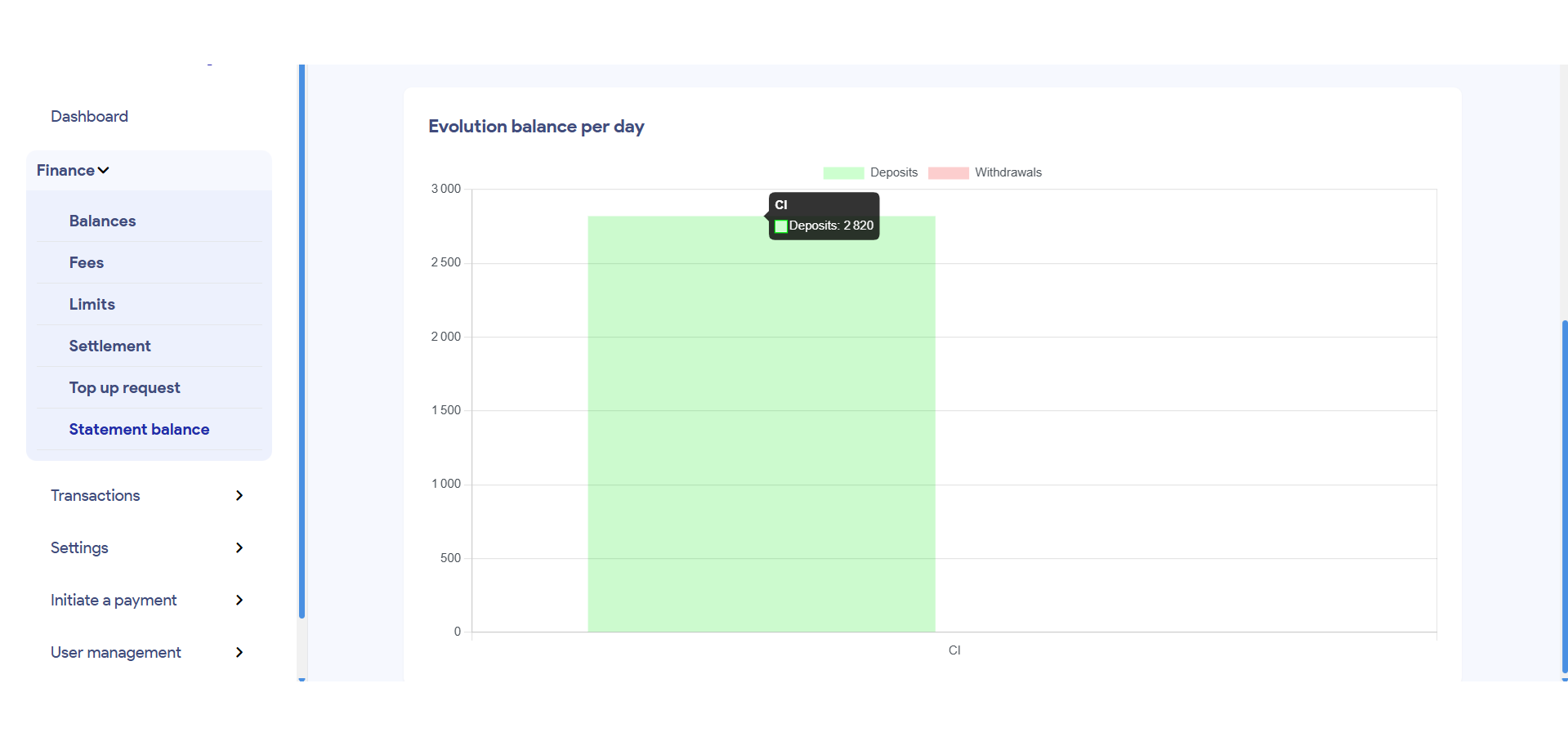The width and height of the screenshot is (1568, 746).
Task: Toggle Withdrawals series via pink legend swatch
Action: (x=948, y=172)
